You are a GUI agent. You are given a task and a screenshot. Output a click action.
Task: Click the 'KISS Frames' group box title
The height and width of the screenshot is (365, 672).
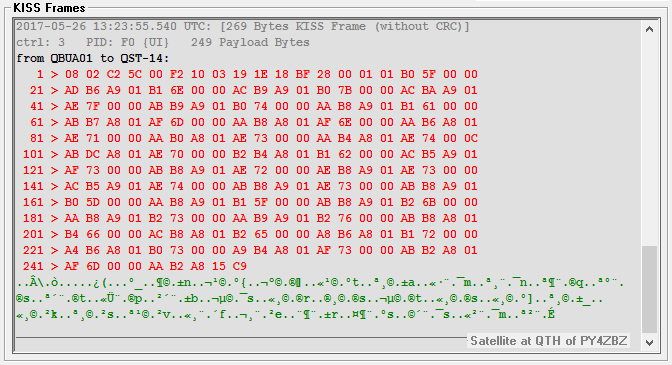click(49, 8)
